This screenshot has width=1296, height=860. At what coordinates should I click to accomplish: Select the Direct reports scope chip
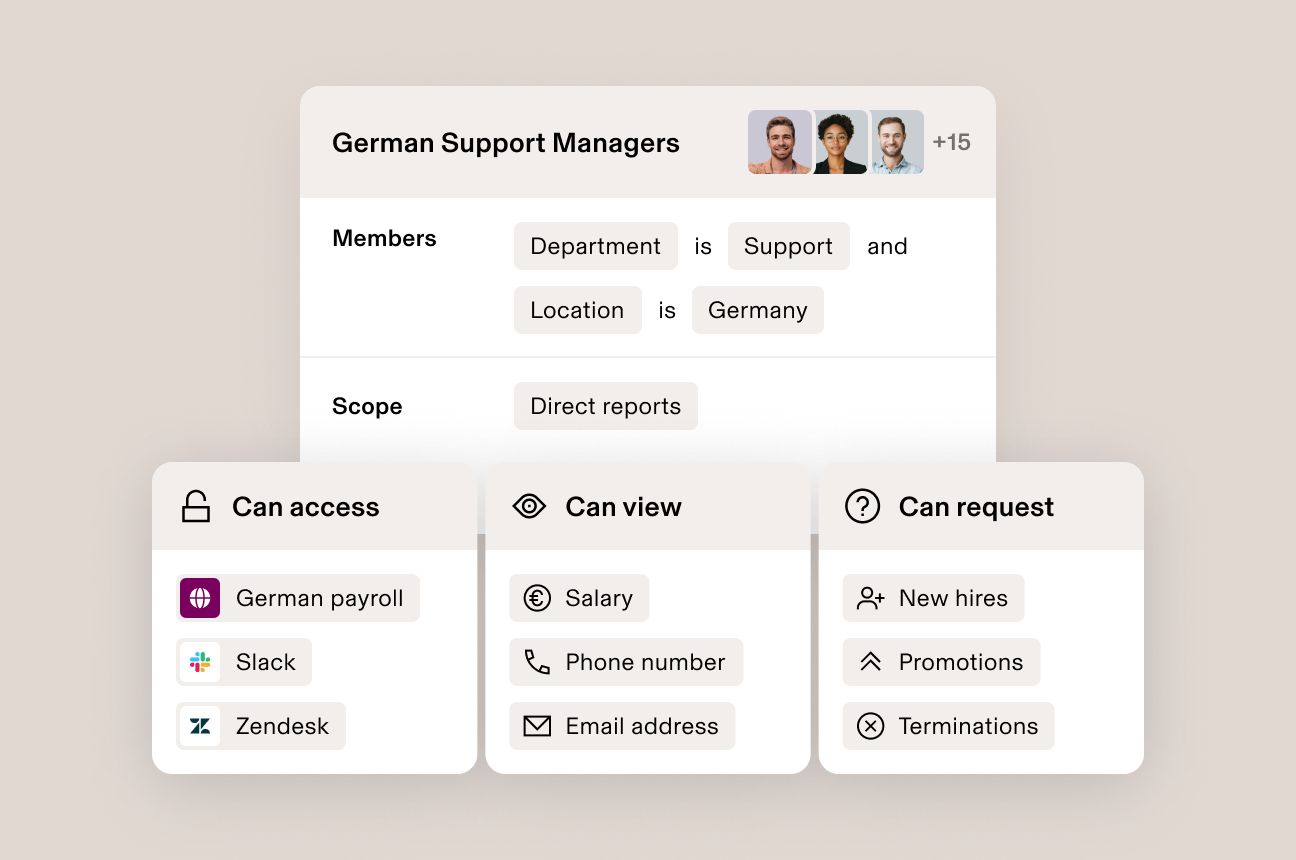[605, 406]
